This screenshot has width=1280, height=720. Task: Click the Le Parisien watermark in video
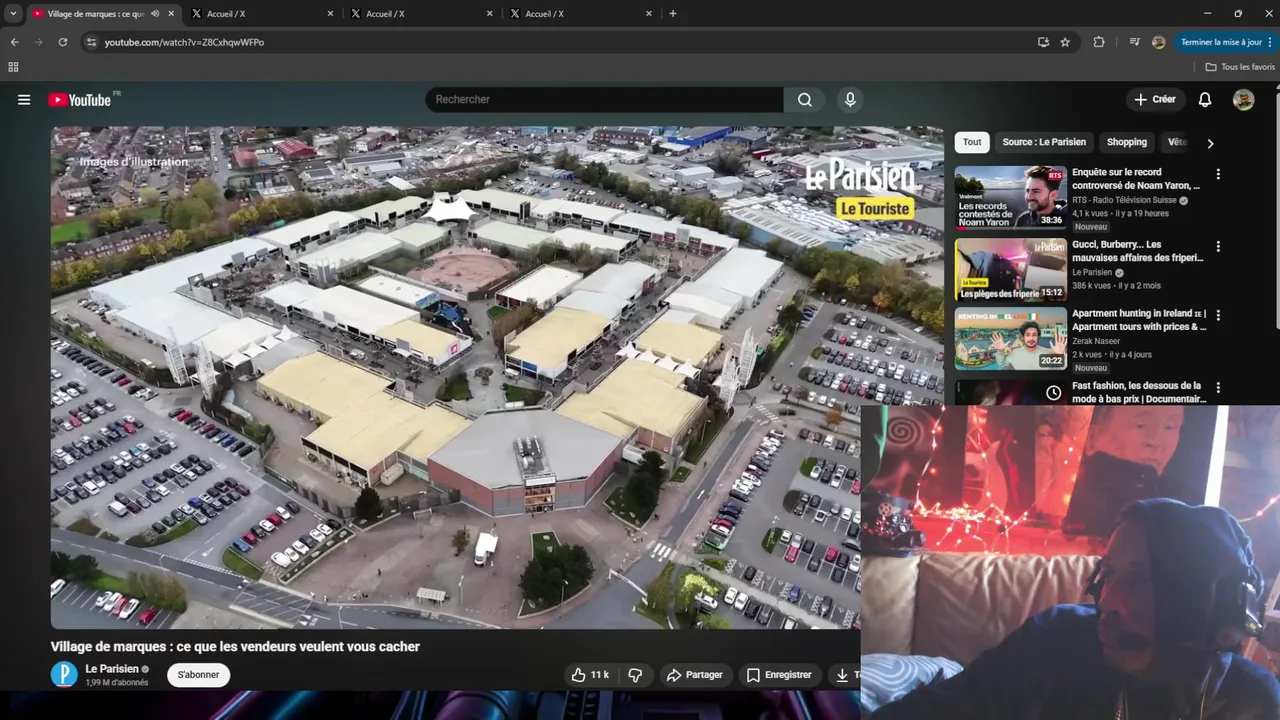point(860,188)
